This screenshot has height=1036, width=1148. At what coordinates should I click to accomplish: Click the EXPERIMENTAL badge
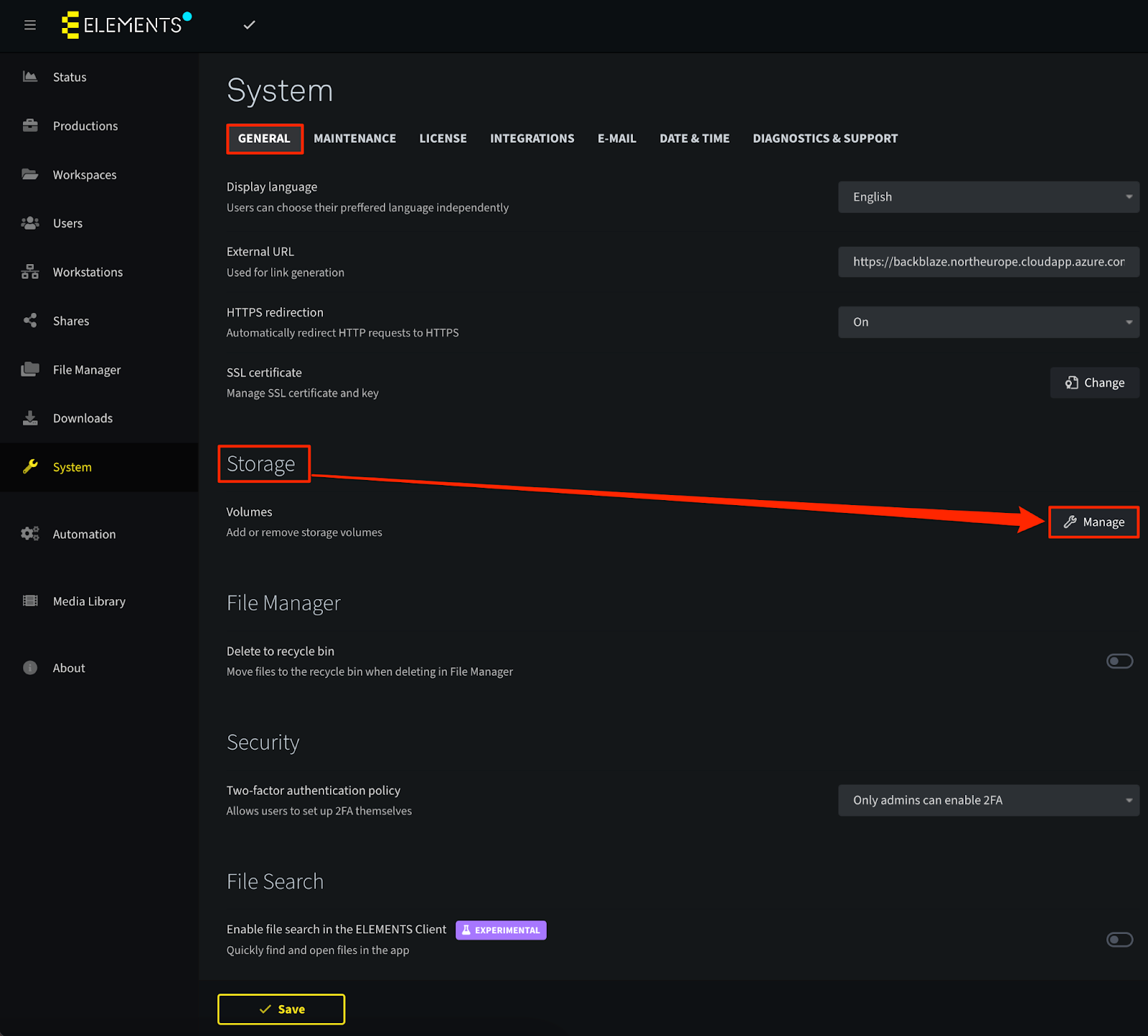click(x=501, y=930)
